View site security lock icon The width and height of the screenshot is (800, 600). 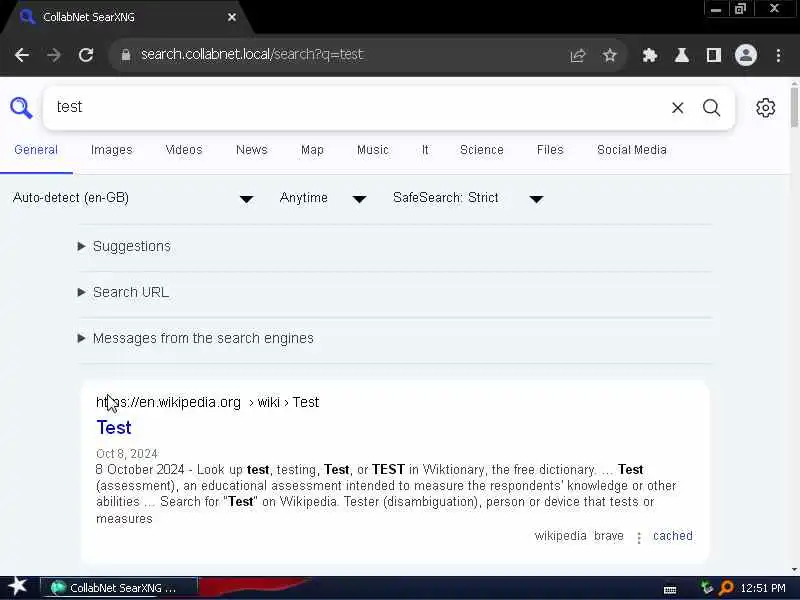pos(126,55)
